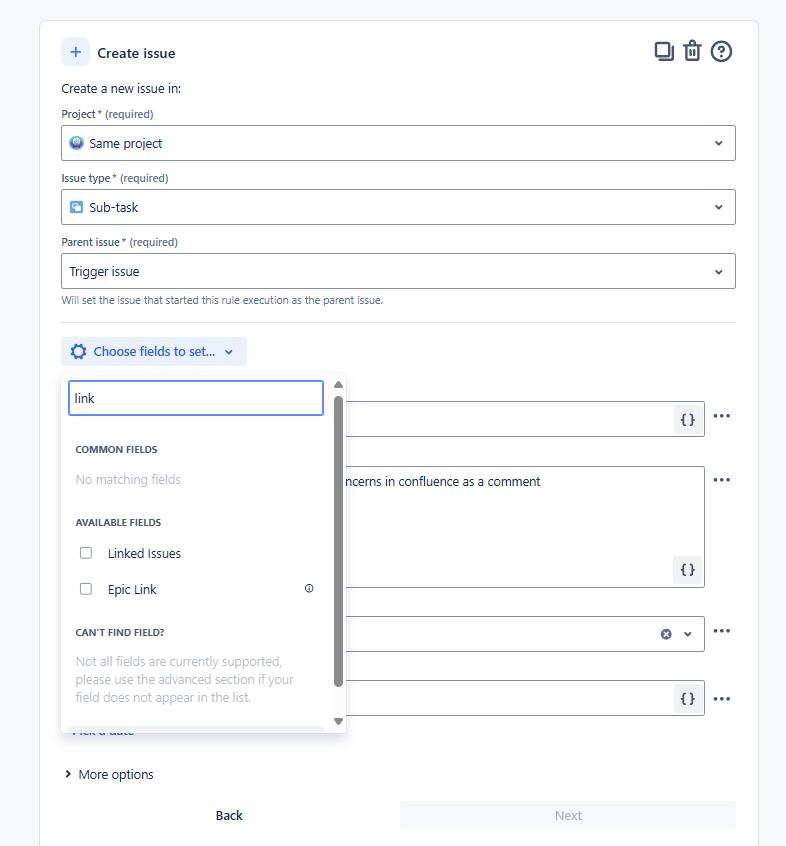Image resolution: width=786 pixels, height=846 pixels.
Task: Check the Linked Issues checkbox
Action: pos(86,553)
